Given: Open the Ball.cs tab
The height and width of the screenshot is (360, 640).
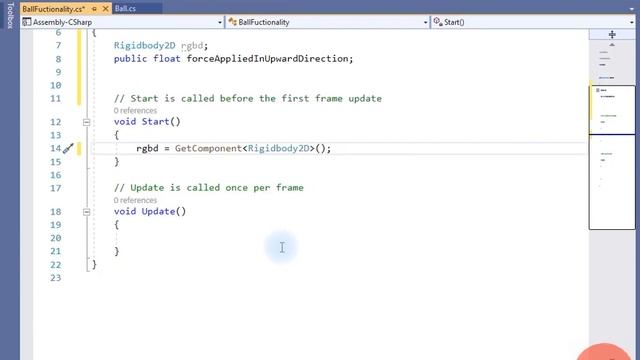Looking at the screenshot, I should click(x=125, y=9).
